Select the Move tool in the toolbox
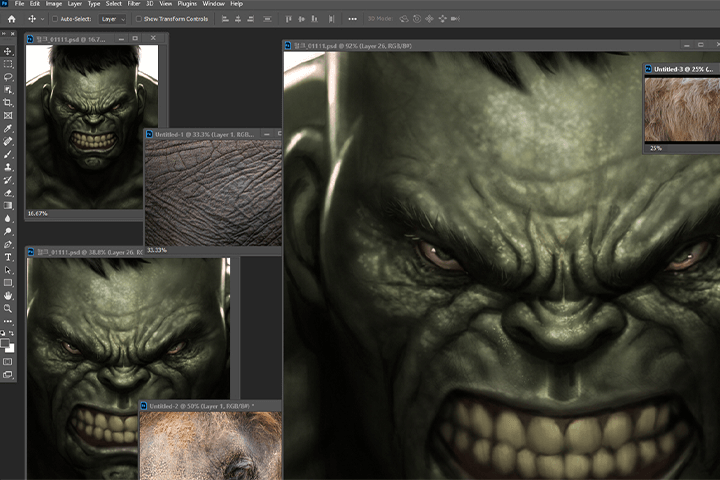The height and width of the screenshot is (480, 720). 8,51
